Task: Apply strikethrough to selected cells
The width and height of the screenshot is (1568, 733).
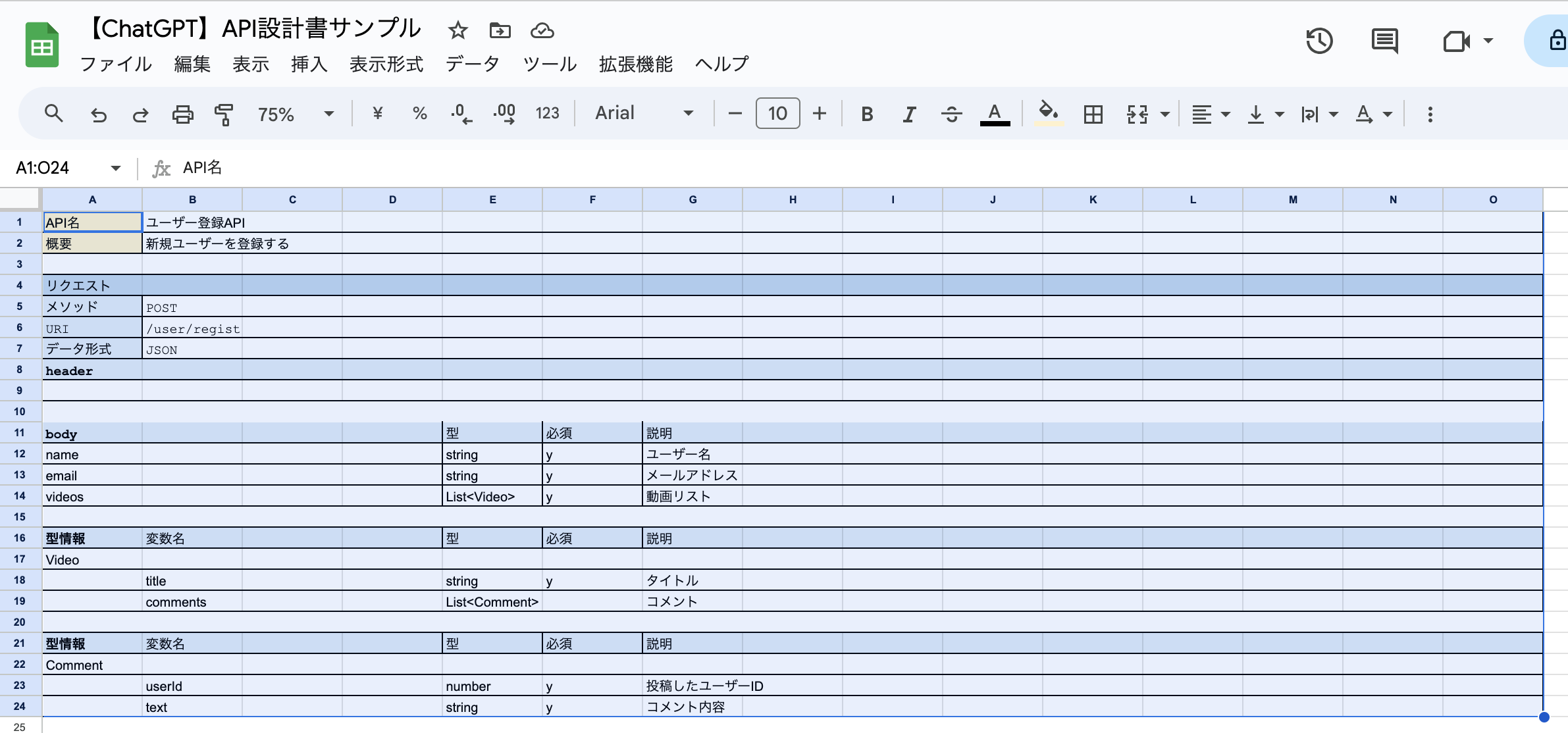Action: [x=951, y=113]
